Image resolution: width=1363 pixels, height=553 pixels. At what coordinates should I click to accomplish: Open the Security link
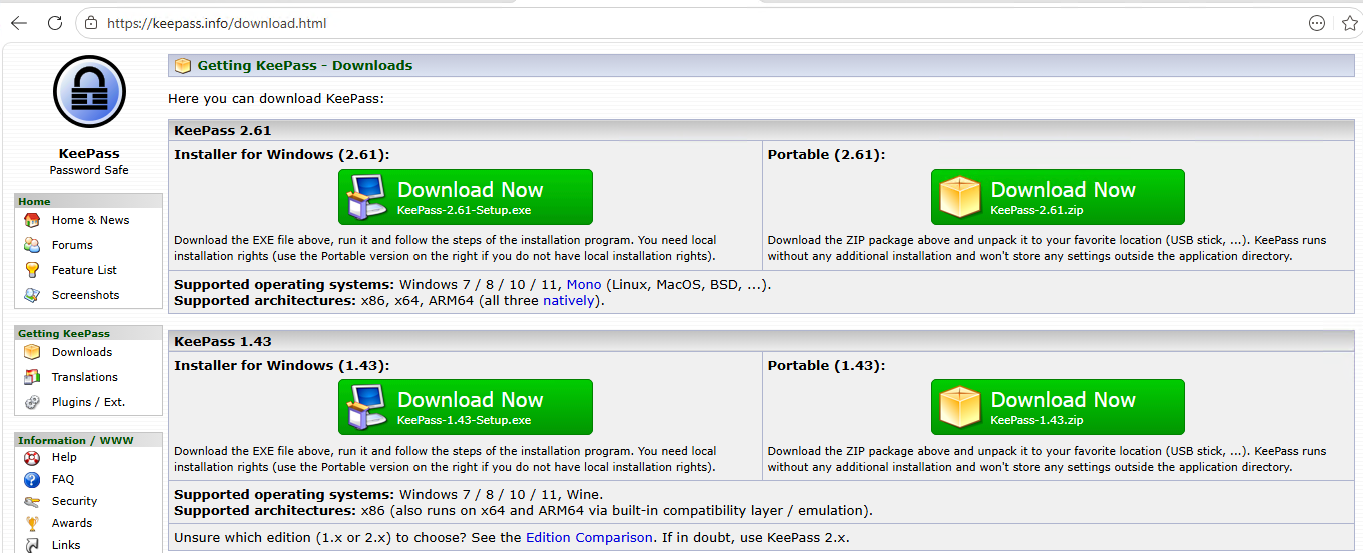[x=75, y=501]
